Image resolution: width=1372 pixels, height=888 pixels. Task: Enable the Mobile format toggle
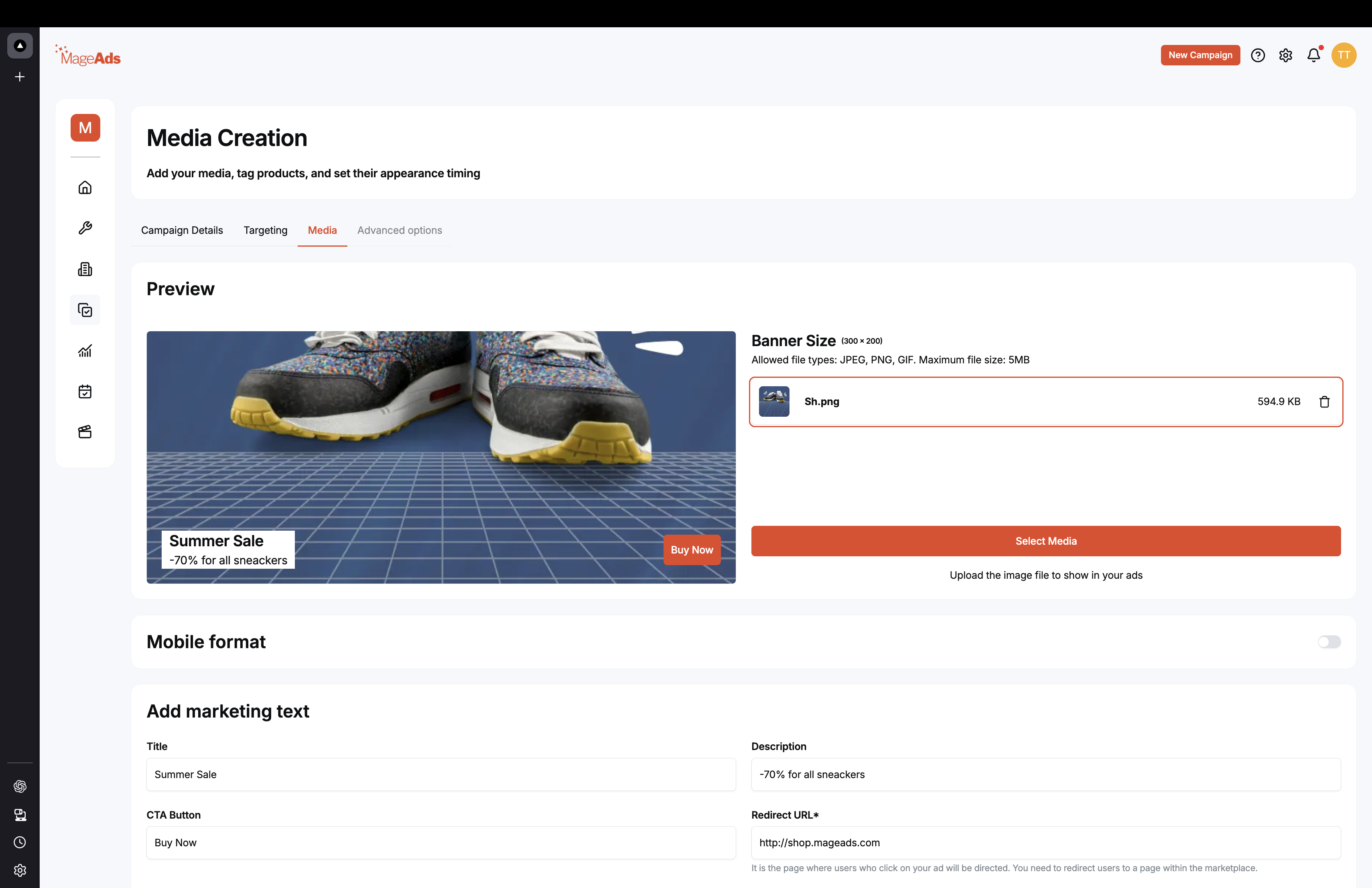(x=1329, y=641)
